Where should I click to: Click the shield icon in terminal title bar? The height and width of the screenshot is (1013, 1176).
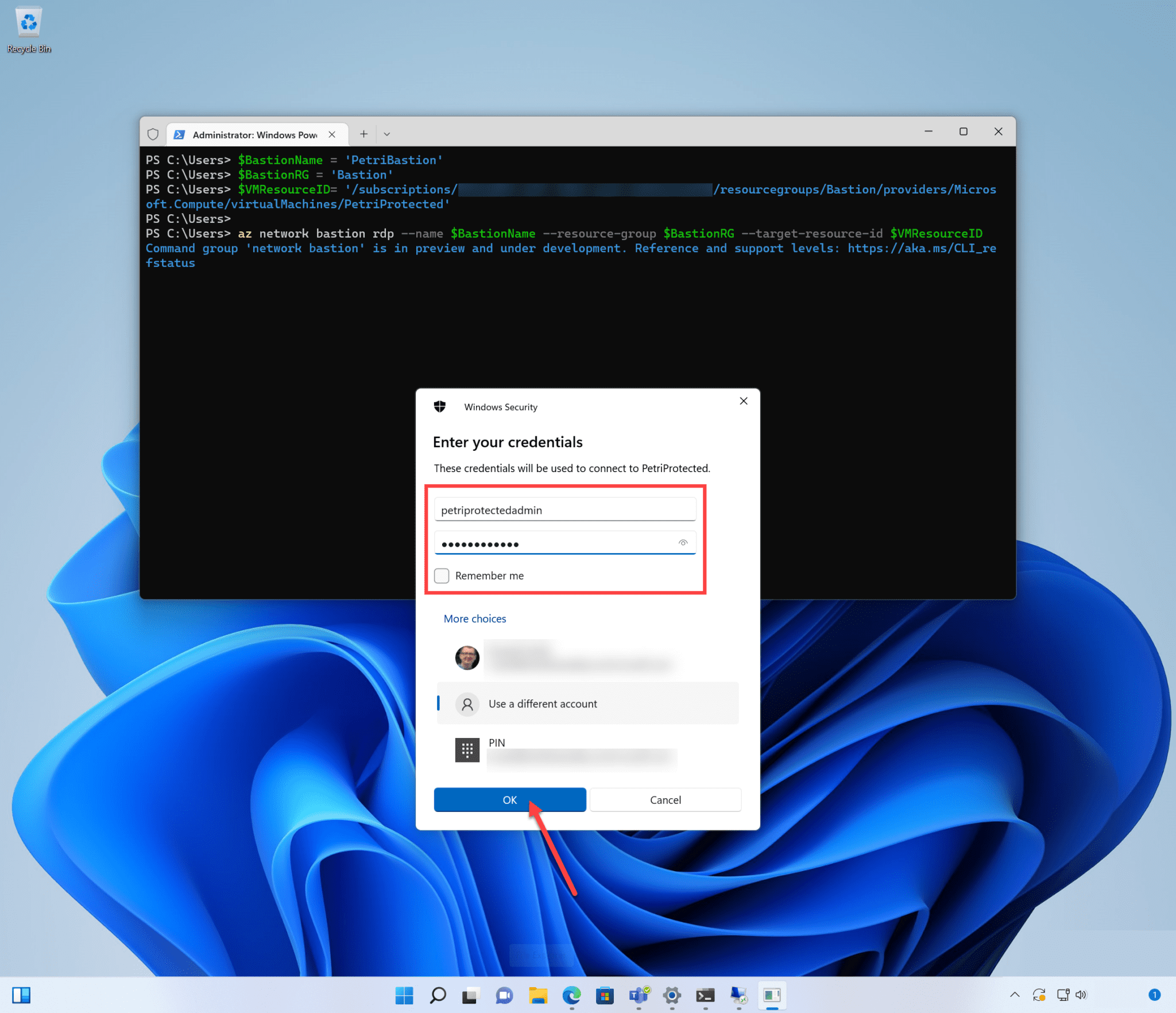153,134
